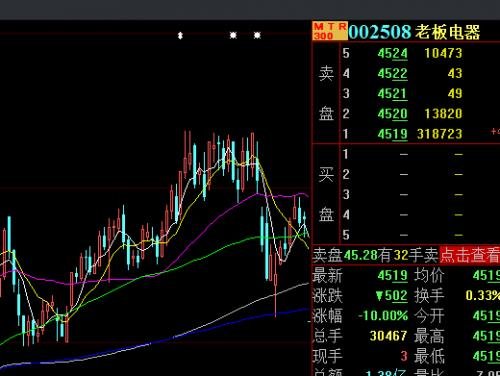Click the 涨幅 value -10.00%

coord(383,316)
